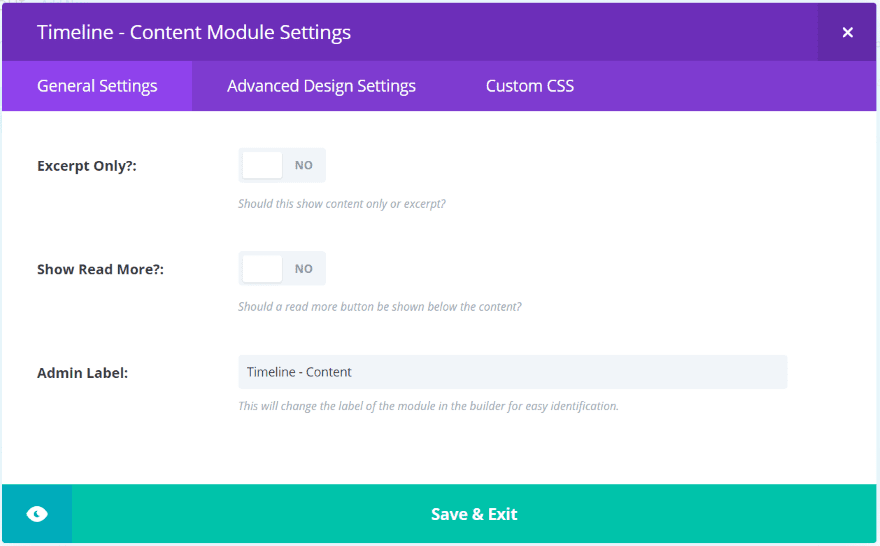
Task: Click the Timeline - Content Module Settings title
Action: 194,32
